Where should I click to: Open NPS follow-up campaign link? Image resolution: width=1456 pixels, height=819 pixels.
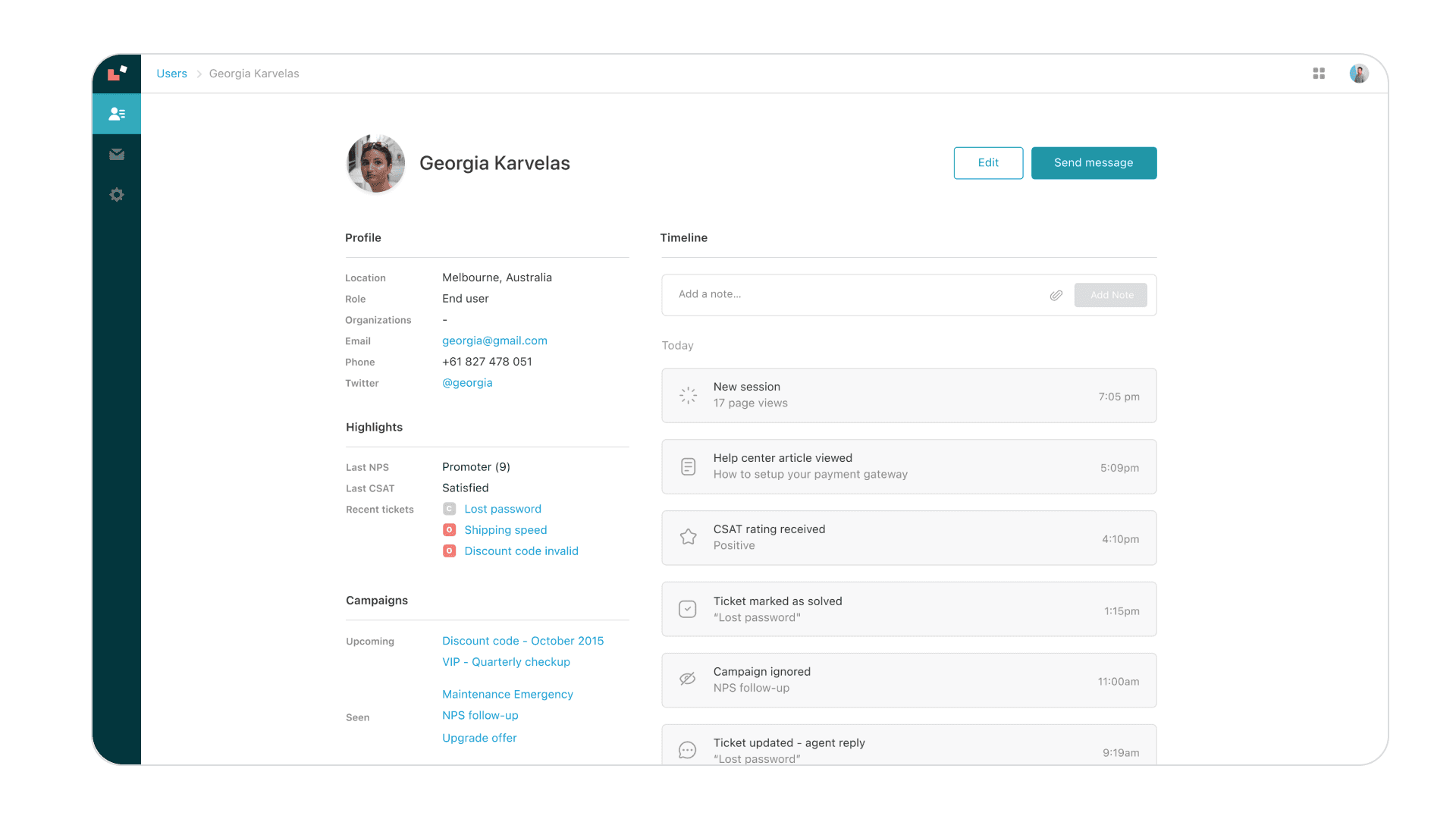(x=480, y=716)
